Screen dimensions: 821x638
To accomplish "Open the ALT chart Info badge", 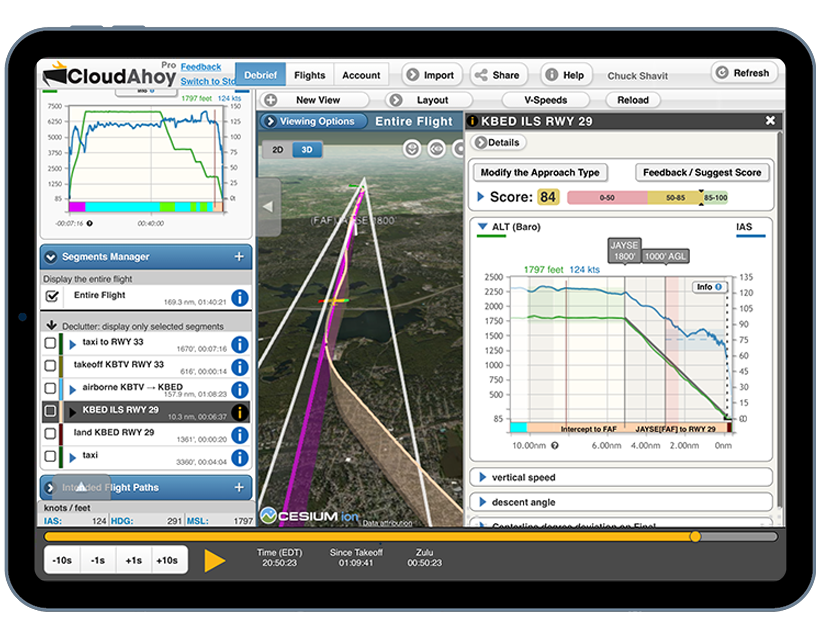I will [709, 287].
